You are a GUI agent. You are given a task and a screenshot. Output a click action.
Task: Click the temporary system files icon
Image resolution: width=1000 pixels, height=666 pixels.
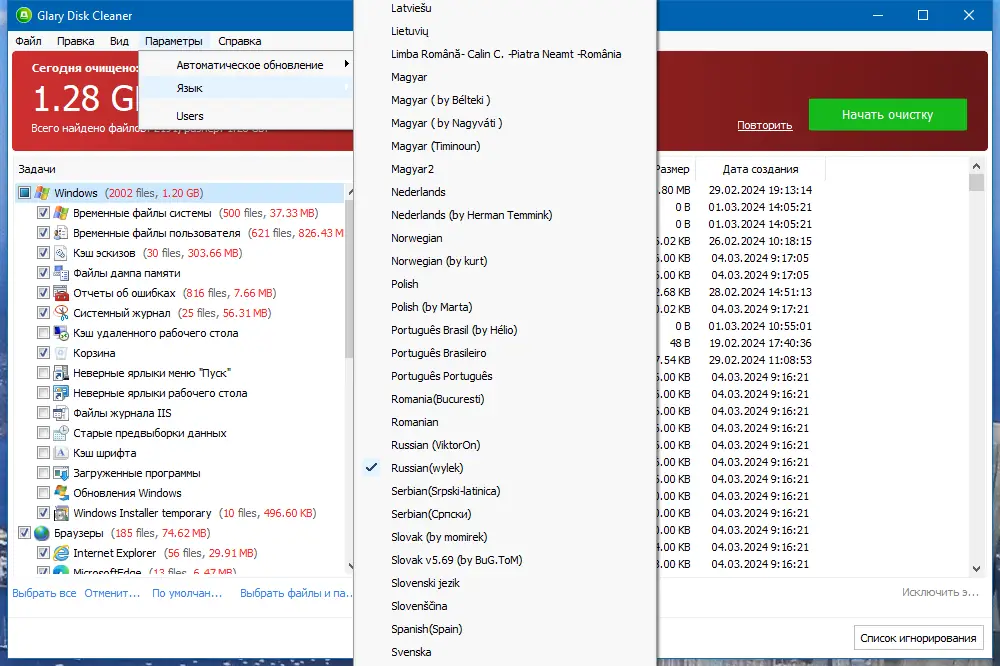61,213
